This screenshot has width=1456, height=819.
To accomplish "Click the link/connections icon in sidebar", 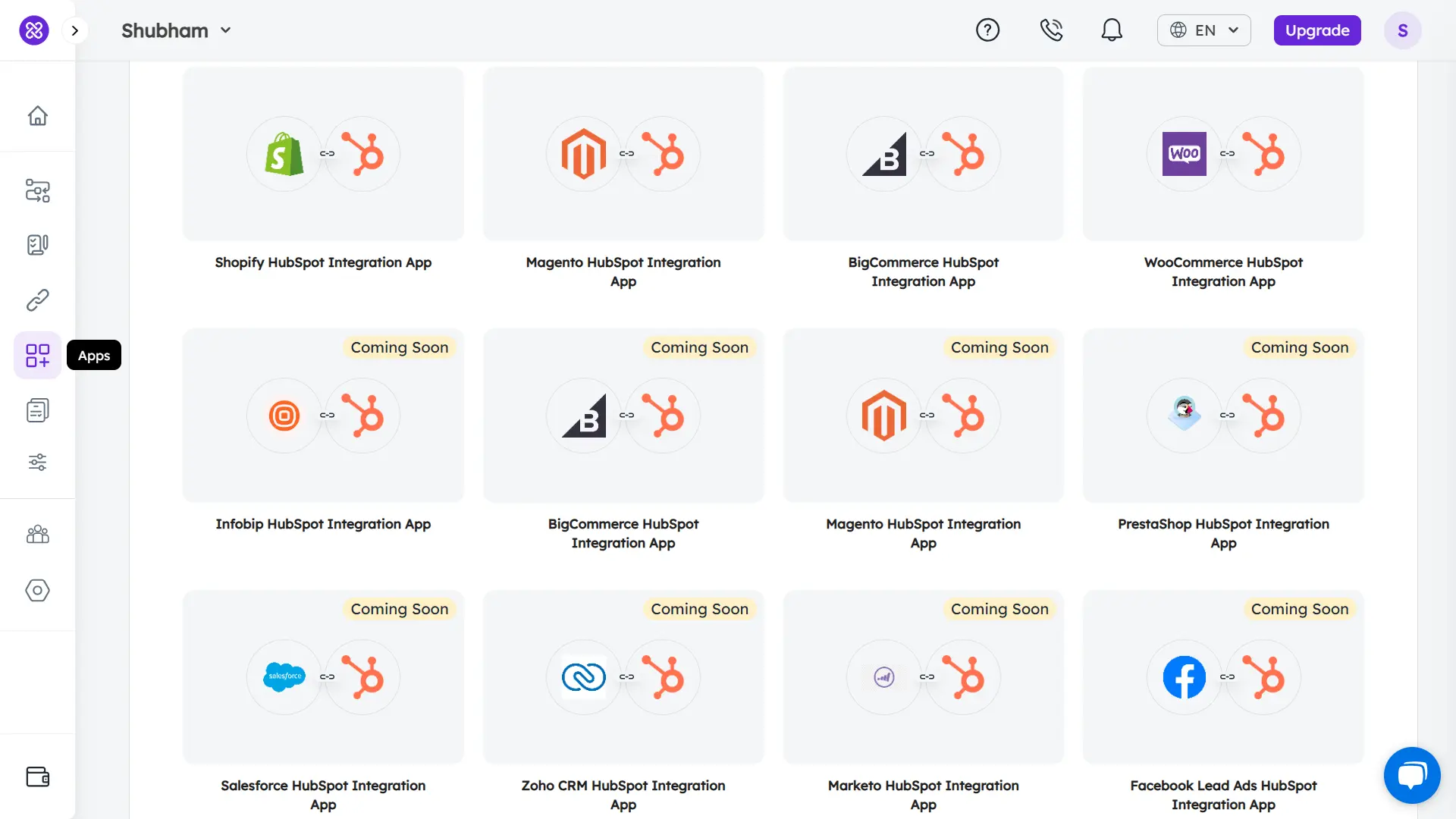I will [x=37, y=300].
